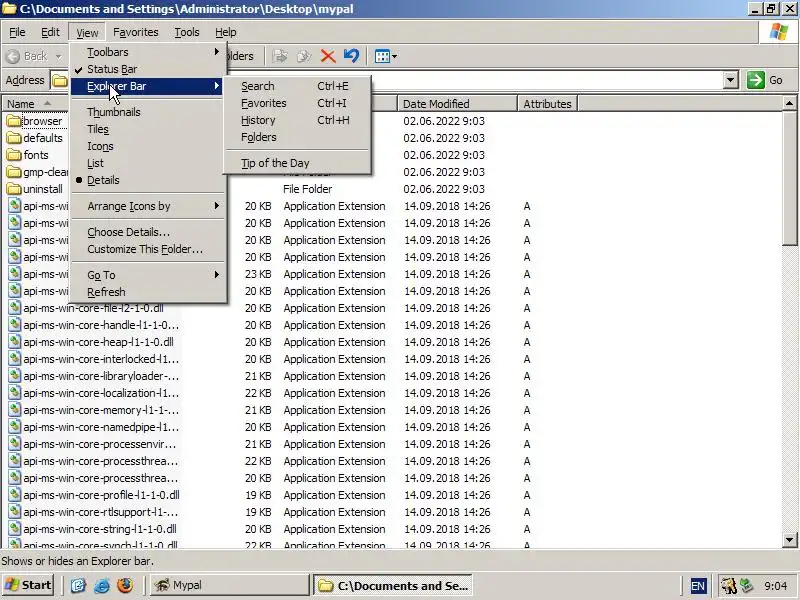Click icon of api-ms-win-core-handle dll file
The image size is (800, 600).
15,324
